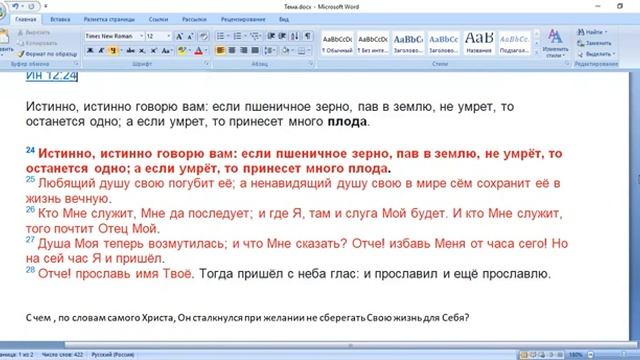Insert a bulleted list
The image size is (640, 360).
point(220,36)
